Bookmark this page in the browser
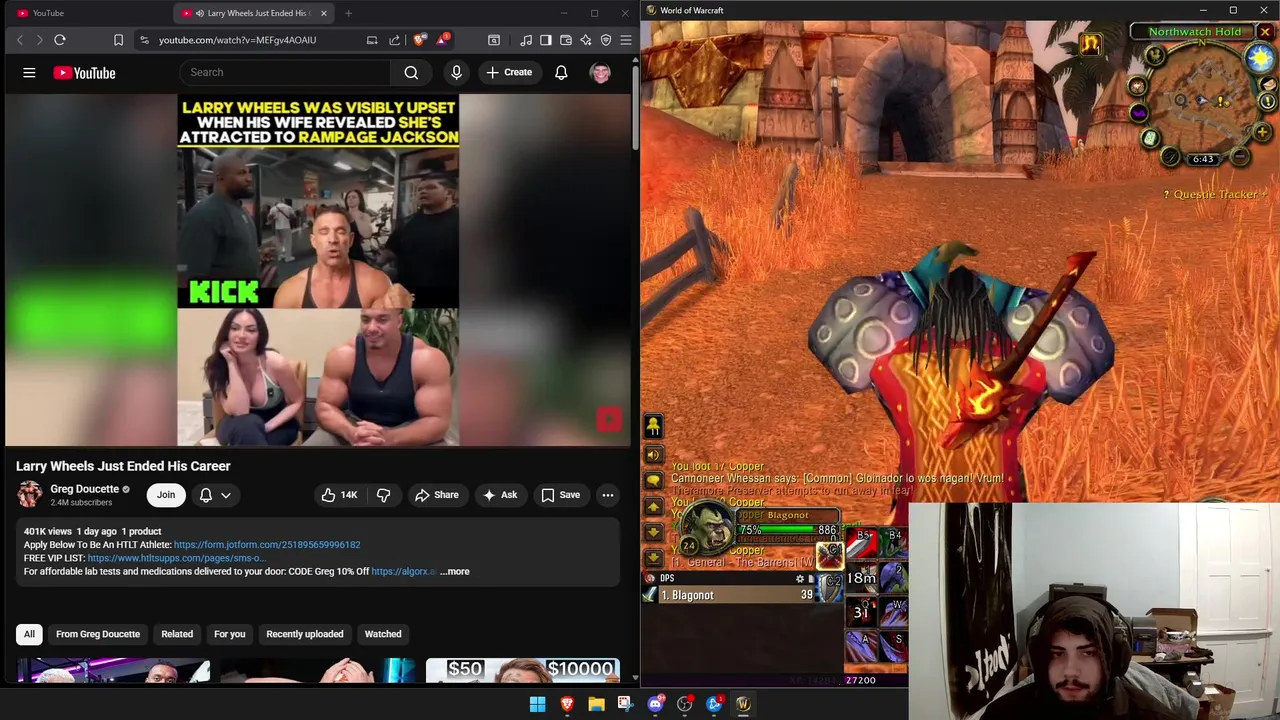The width and height of the screenshot is (1280, 720). tap(118, 40)
